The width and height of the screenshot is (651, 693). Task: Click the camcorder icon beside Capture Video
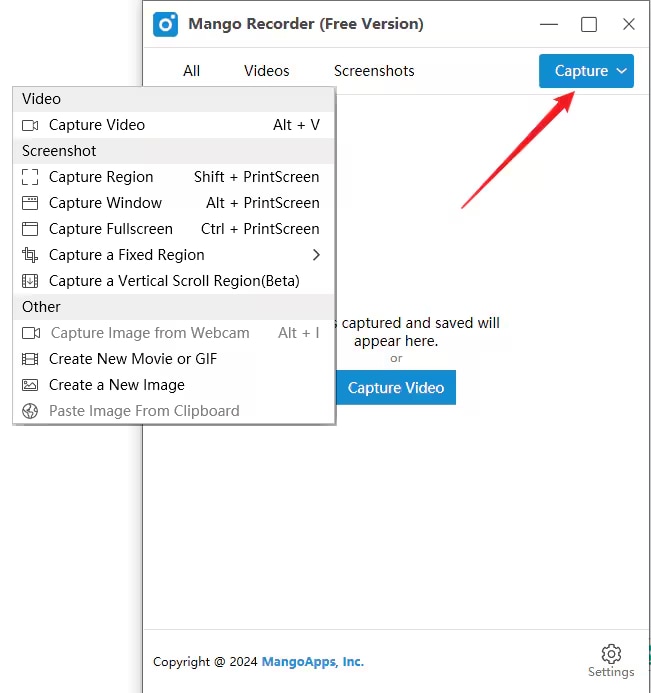(30, 125)
